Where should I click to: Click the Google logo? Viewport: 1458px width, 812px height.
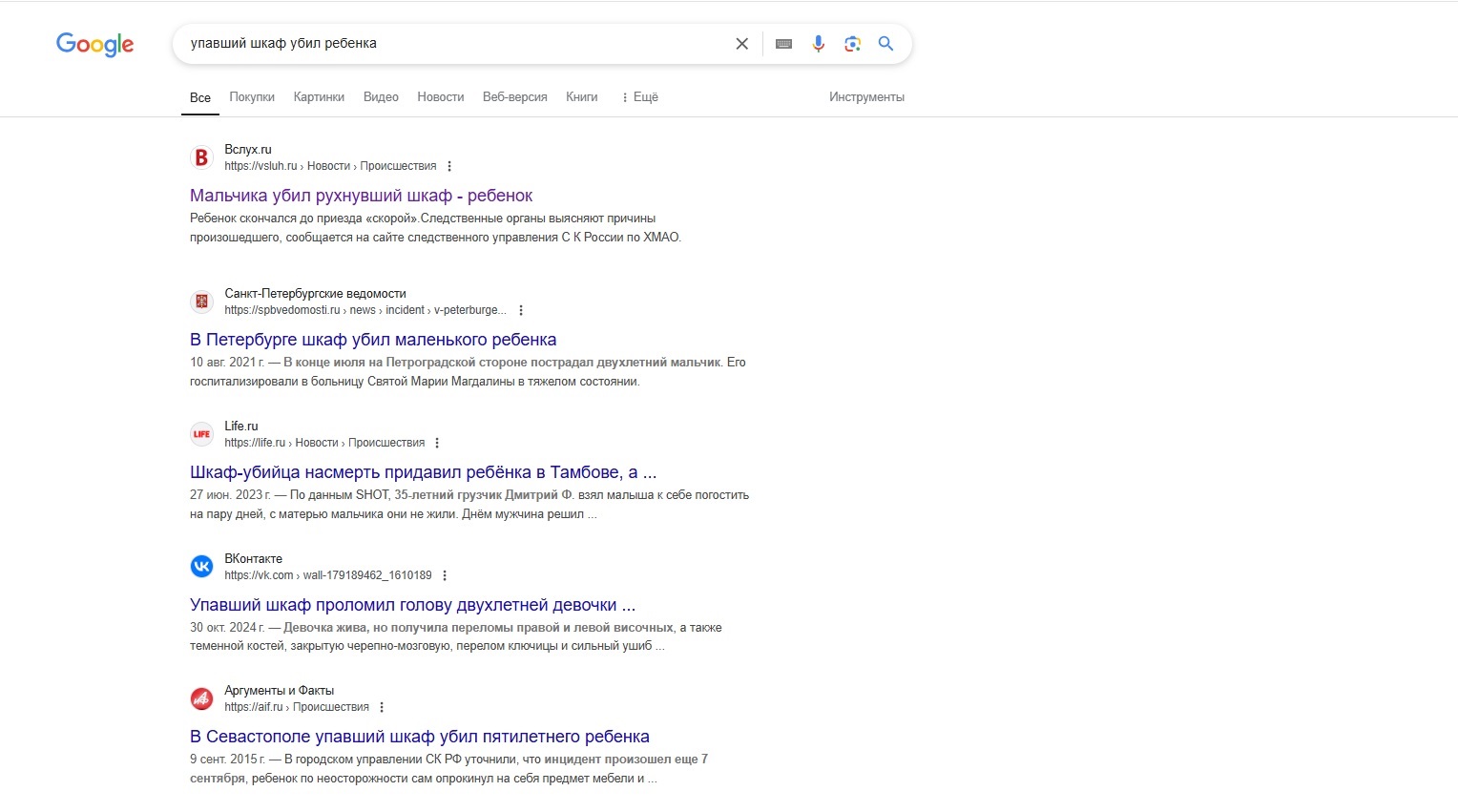pyautogui.click(x=94, y=44)
